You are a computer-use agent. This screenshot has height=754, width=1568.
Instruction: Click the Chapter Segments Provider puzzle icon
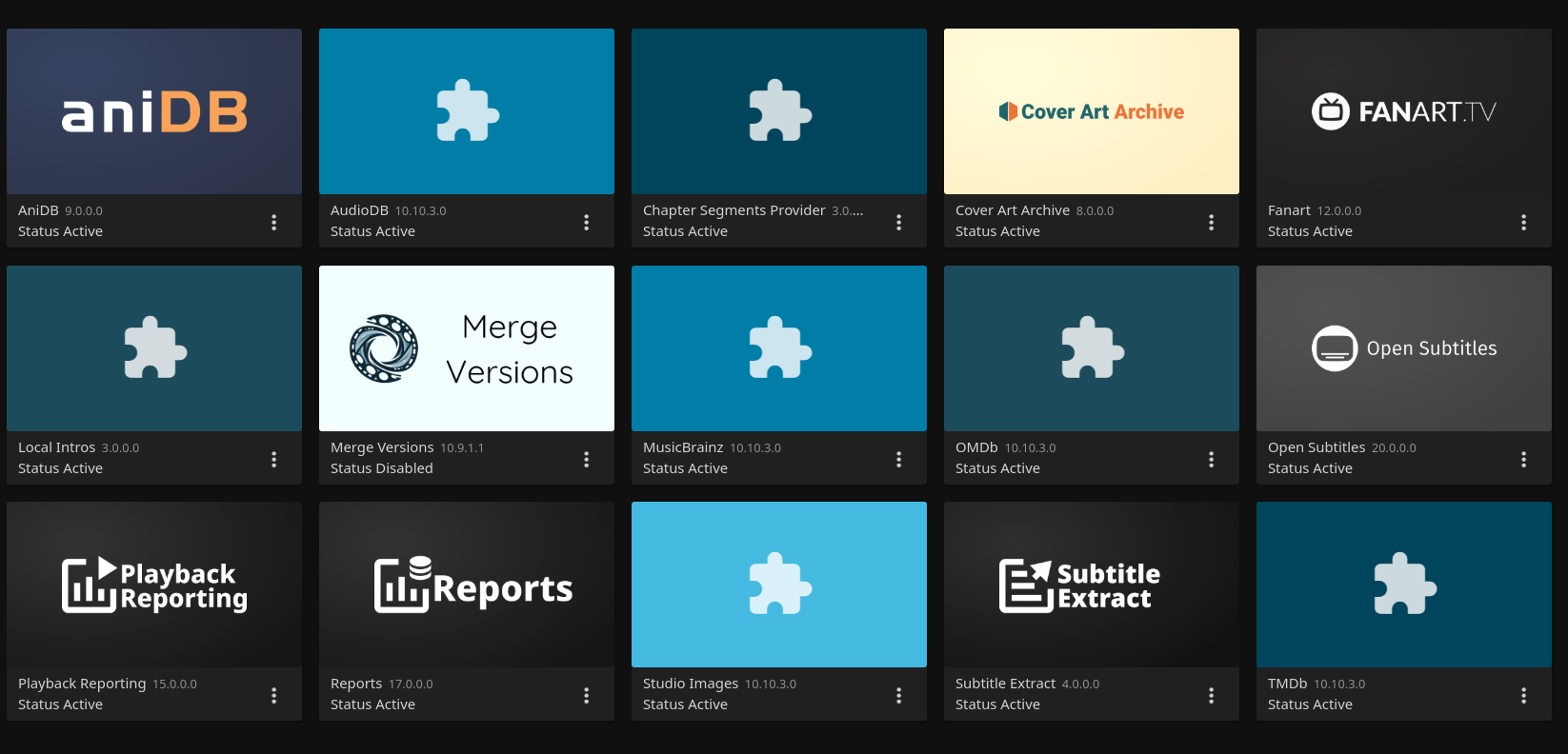pos(779,111)
